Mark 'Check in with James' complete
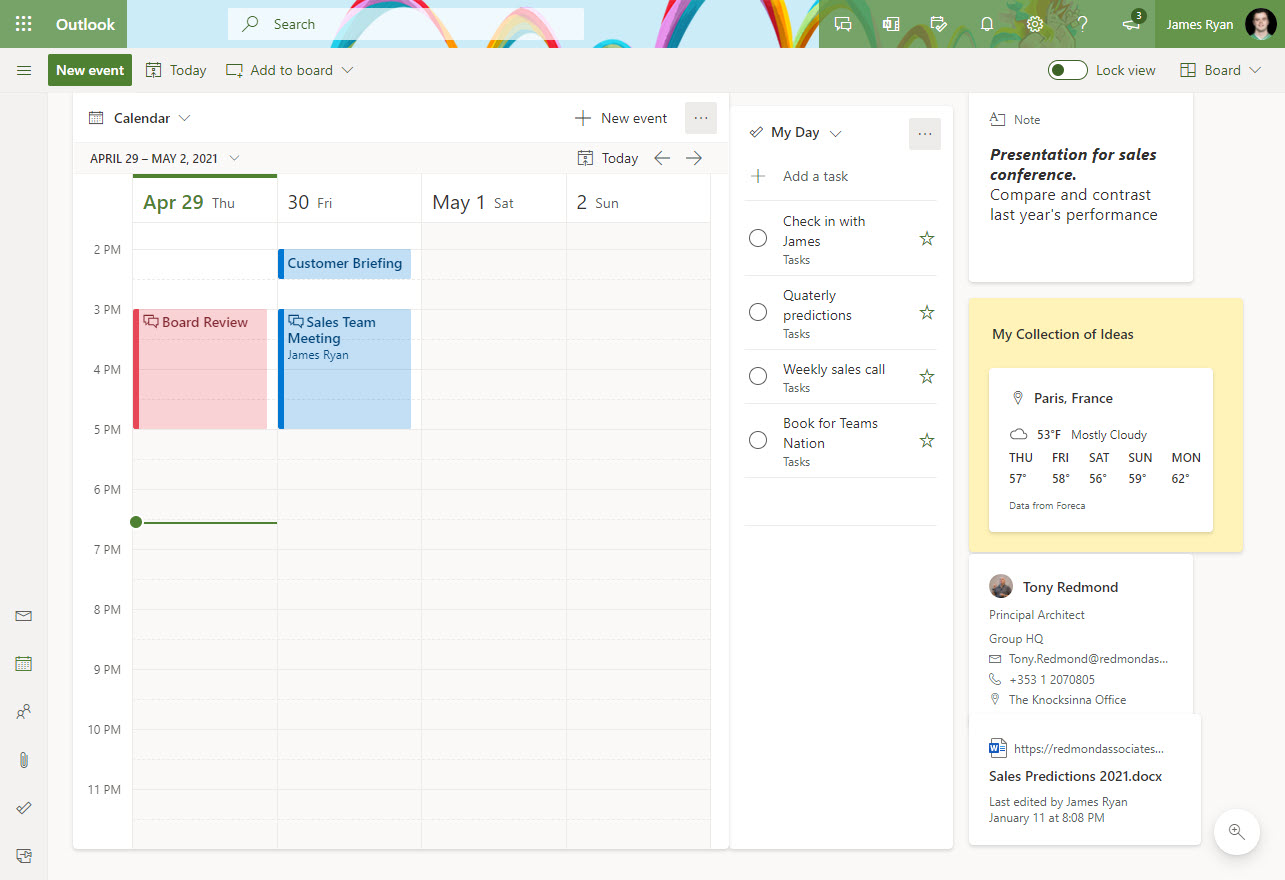Screen dimensions: 1285x880 758,238
